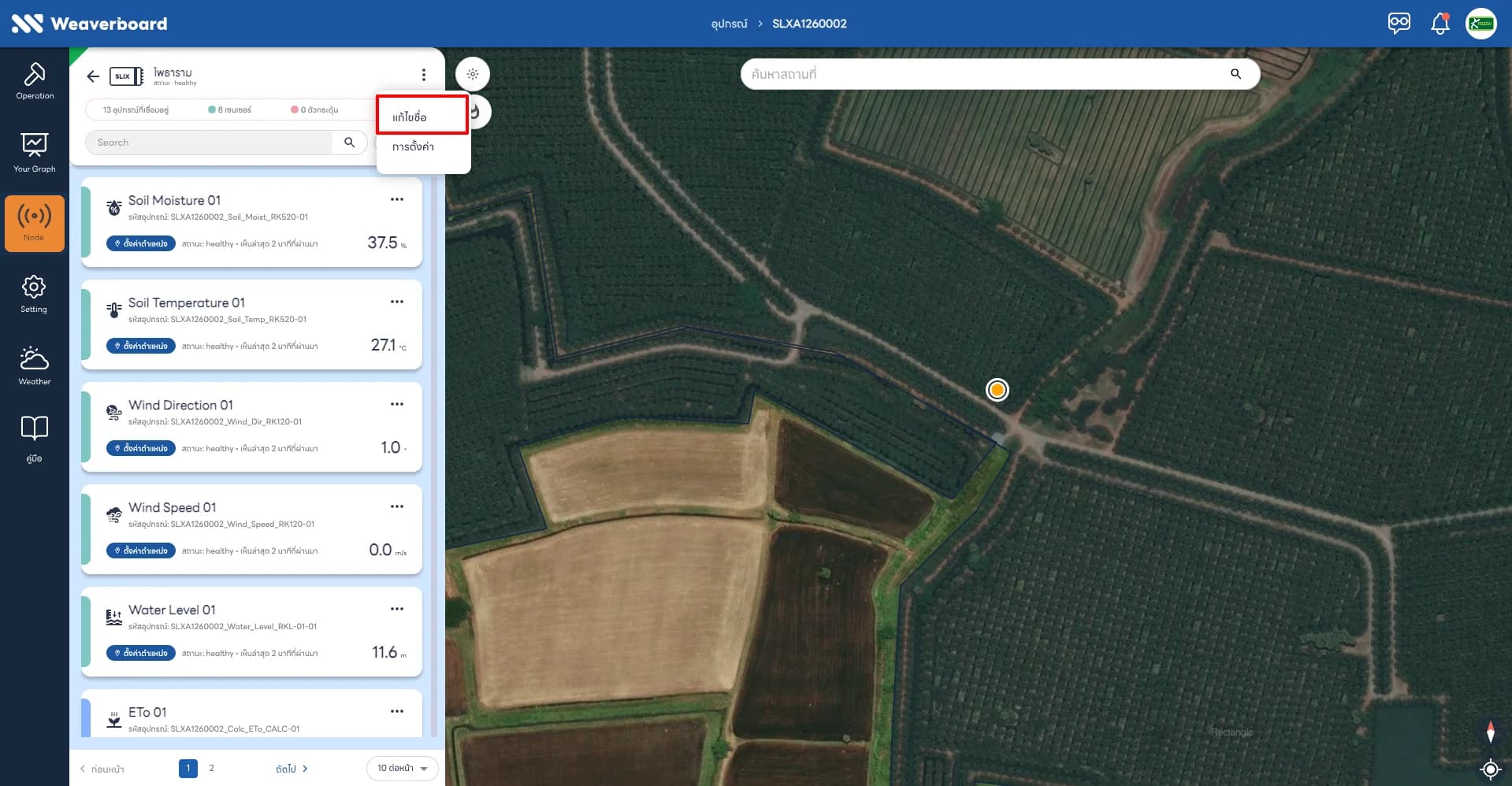Click the map settings round button
Image resolution: width=1512 pixels, height=786 pixels.
point(473,74)
